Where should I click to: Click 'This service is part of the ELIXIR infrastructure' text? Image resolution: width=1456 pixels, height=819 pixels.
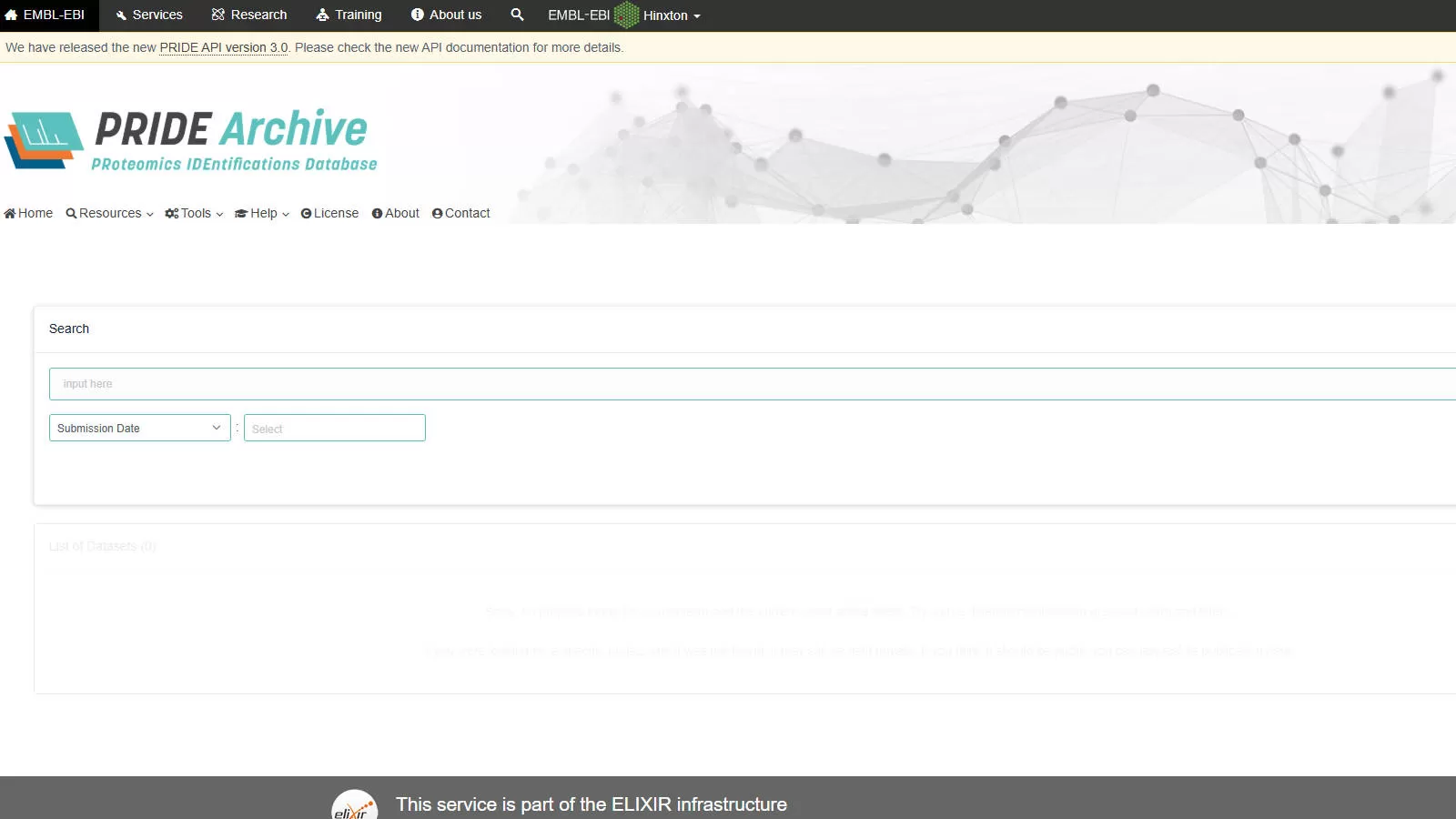(x=591, y=804)
